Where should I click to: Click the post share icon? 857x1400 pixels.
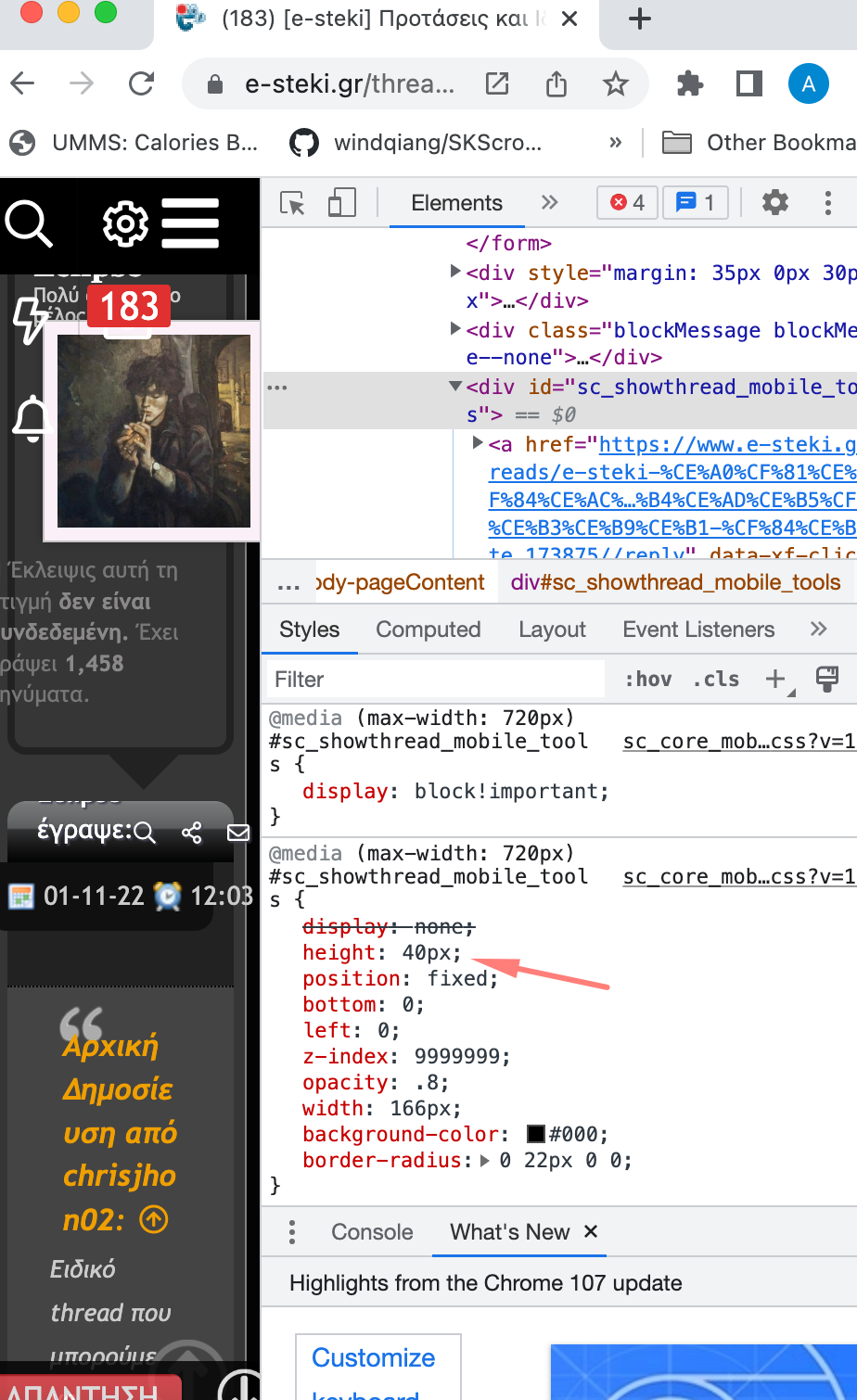(x=192, y=833)
